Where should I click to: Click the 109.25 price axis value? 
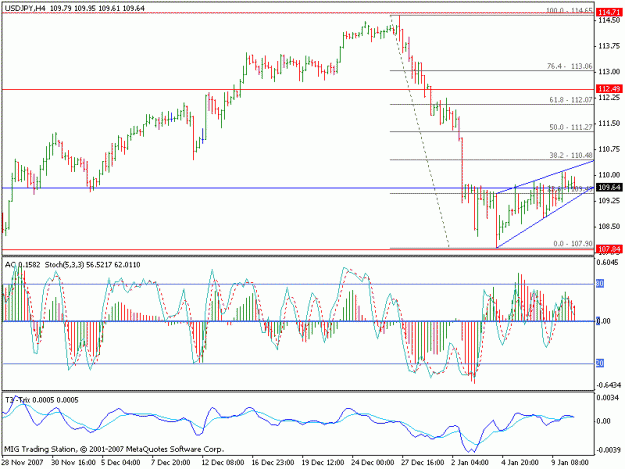609,200
